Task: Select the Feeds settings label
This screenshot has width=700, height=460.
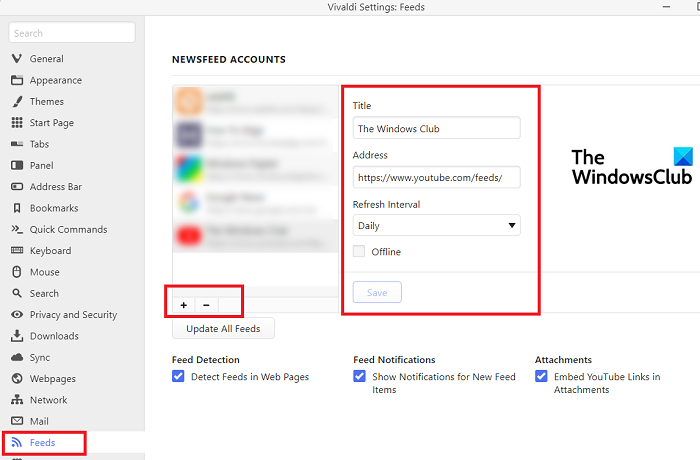Action: tap(42, 442)
